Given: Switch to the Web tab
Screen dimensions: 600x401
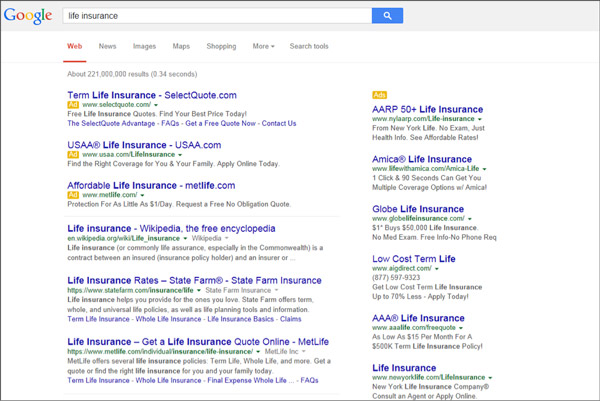Looking at the screenshot, I should tap(75, 46).
